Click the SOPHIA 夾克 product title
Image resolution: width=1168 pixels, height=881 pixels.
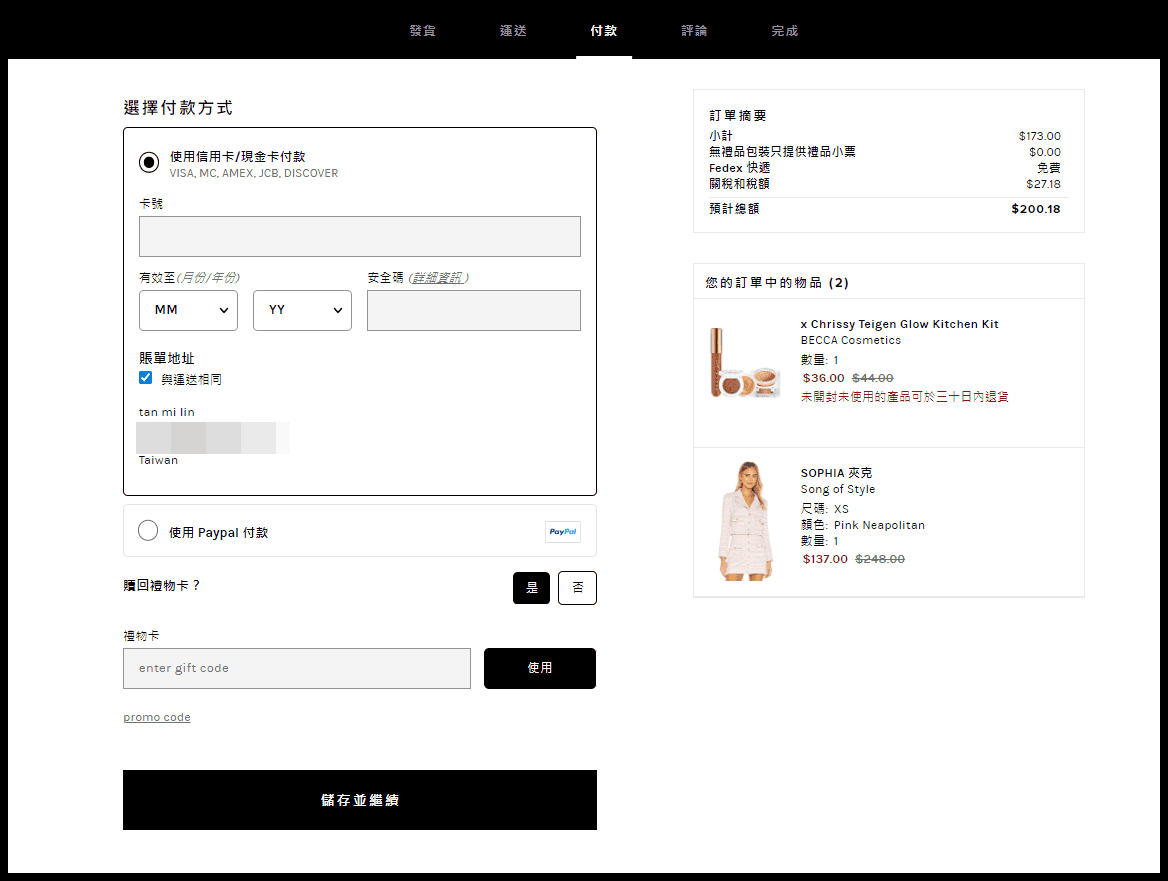(838, 471)
